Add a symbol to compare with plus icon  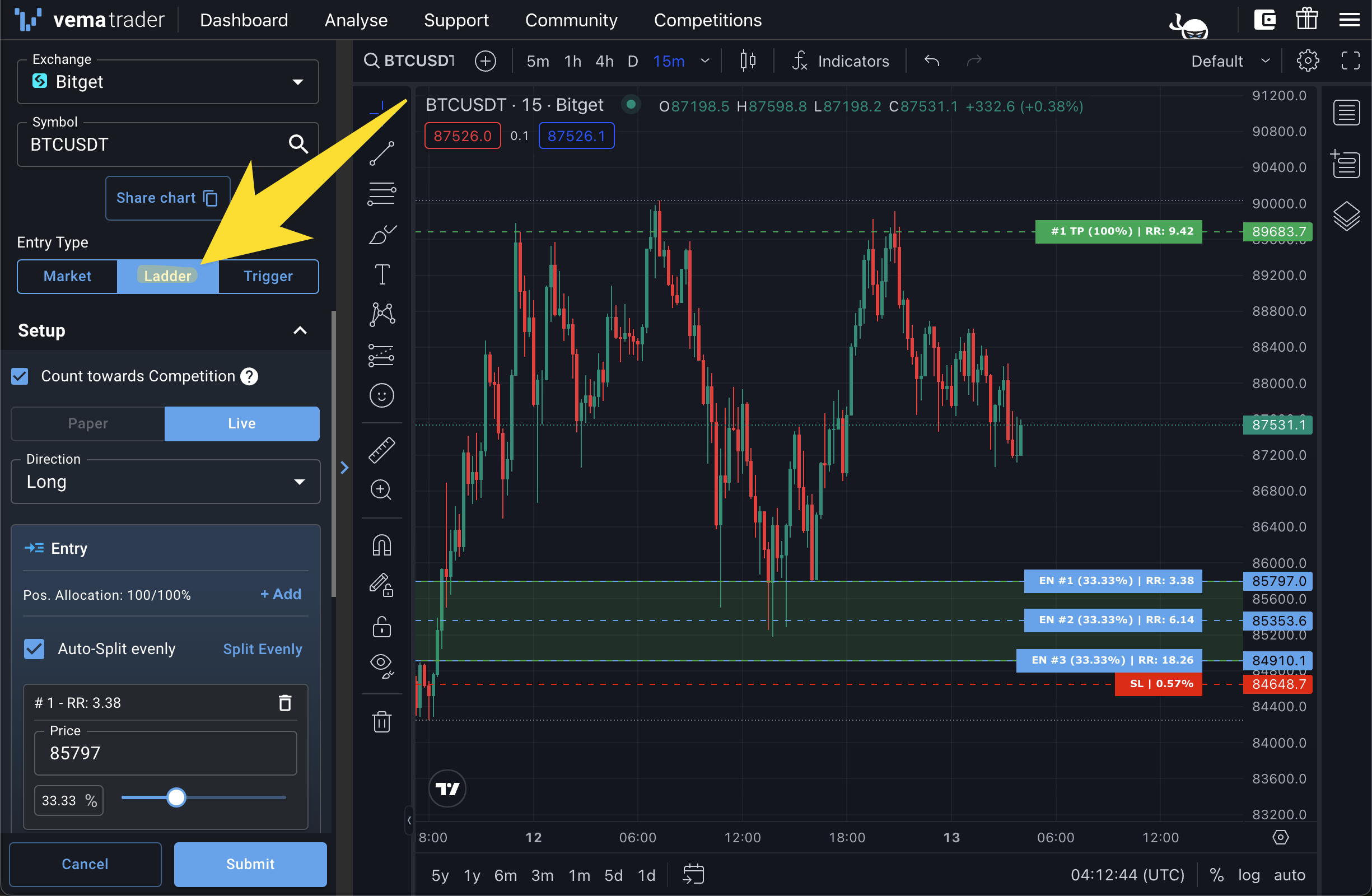[x=486, y=60]
